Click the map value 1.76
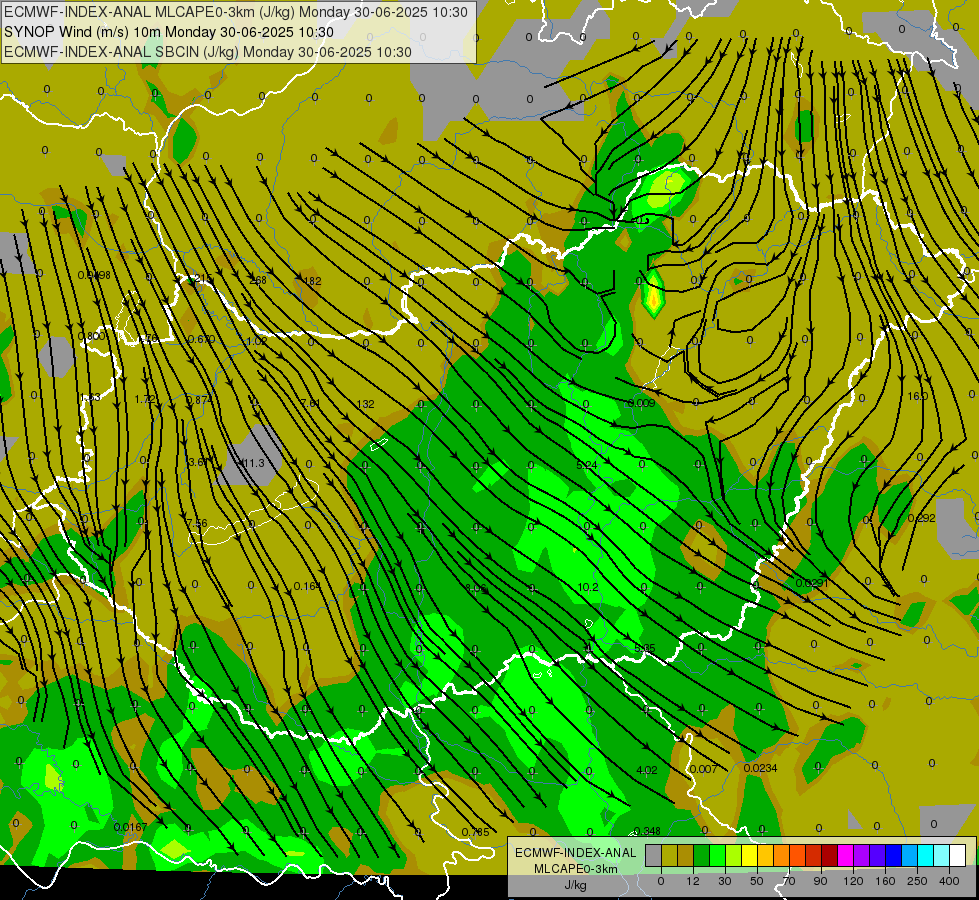The height and width of the screenshot is (900, 979). point(147,339)
